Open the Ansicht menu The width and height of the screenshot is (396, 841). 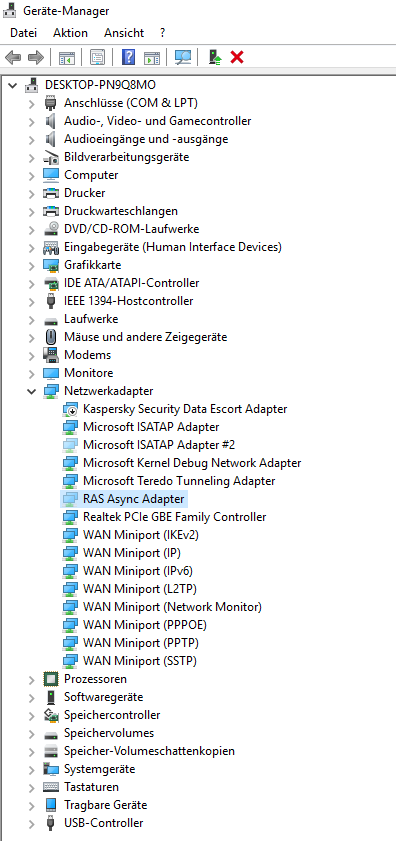[124, 33]
